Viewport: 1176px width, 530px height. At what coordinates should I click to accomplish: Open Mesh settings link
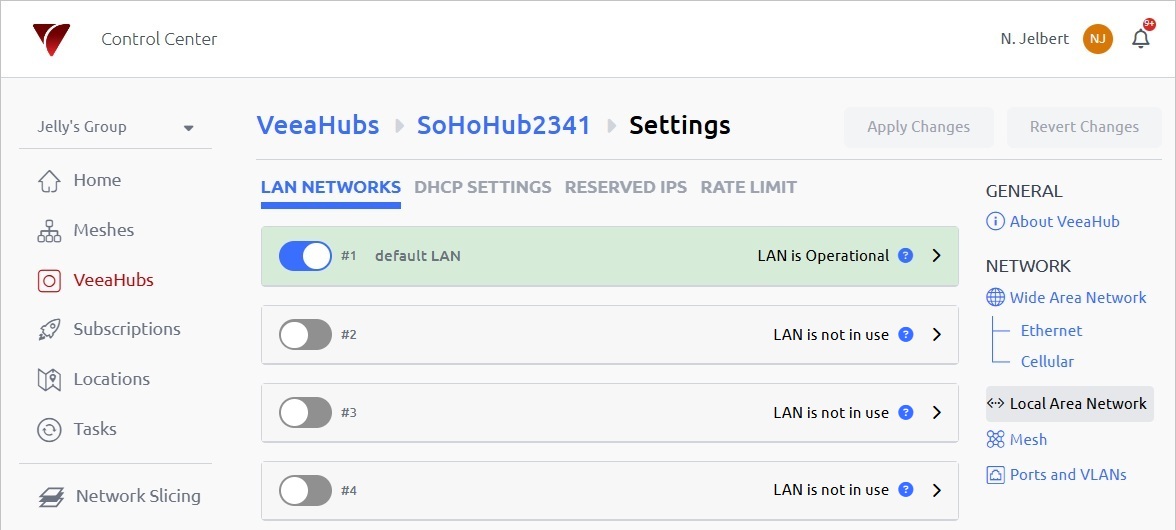point(1028,439)
